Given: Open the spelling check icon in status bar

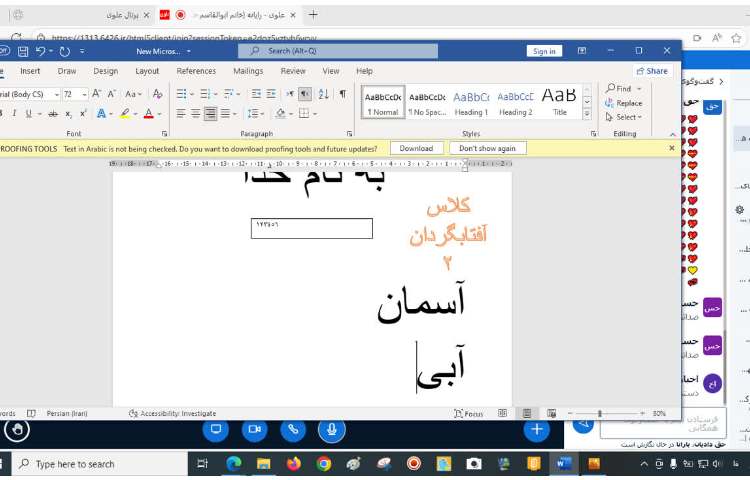Looking at the screenshot, I should coord(31,414).
